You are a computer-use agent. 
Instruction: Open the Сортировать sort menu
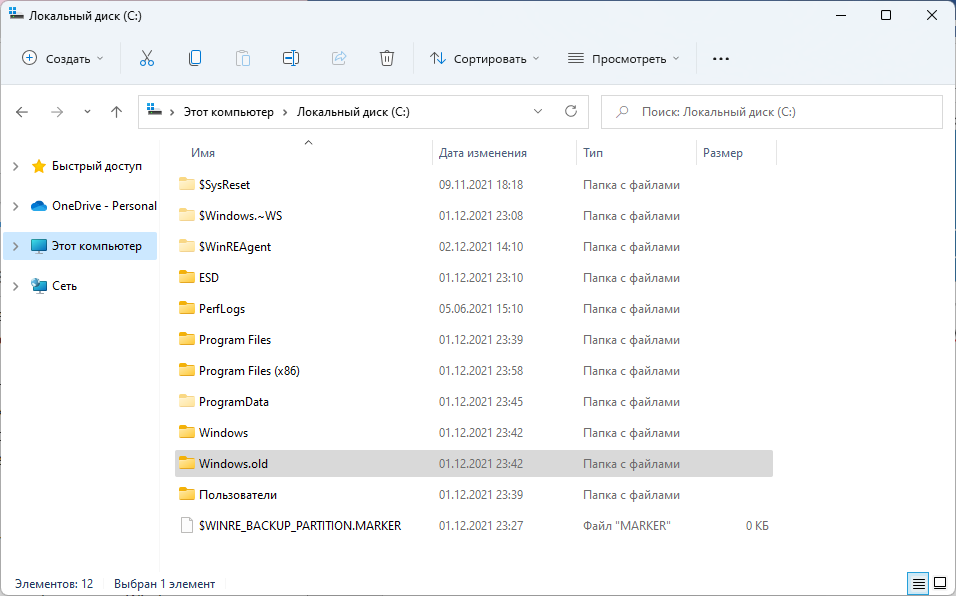pyautogui.click(x=485, y=58)
